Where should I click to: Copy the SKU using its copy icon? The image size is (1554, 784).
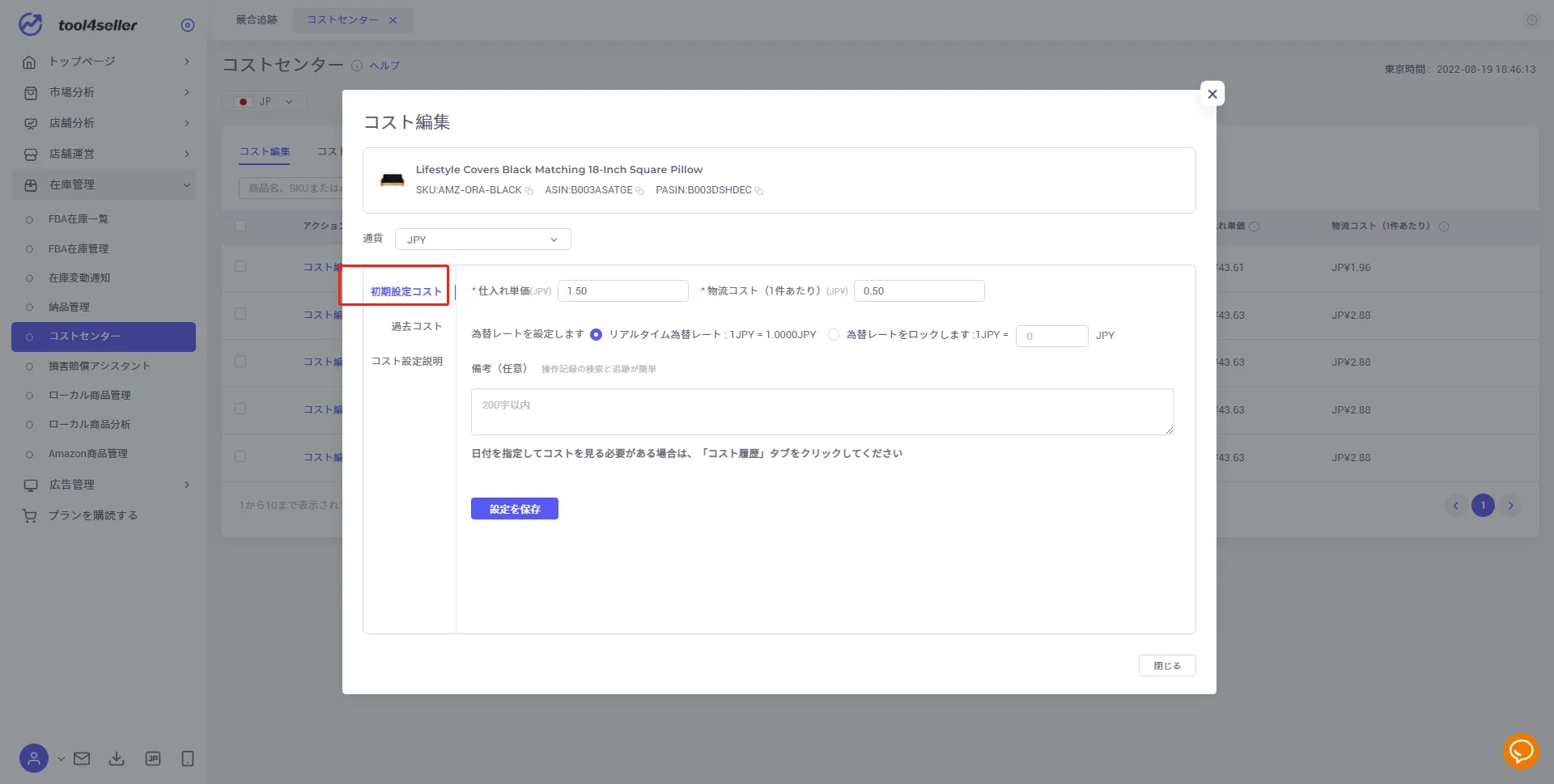[529, 191]
